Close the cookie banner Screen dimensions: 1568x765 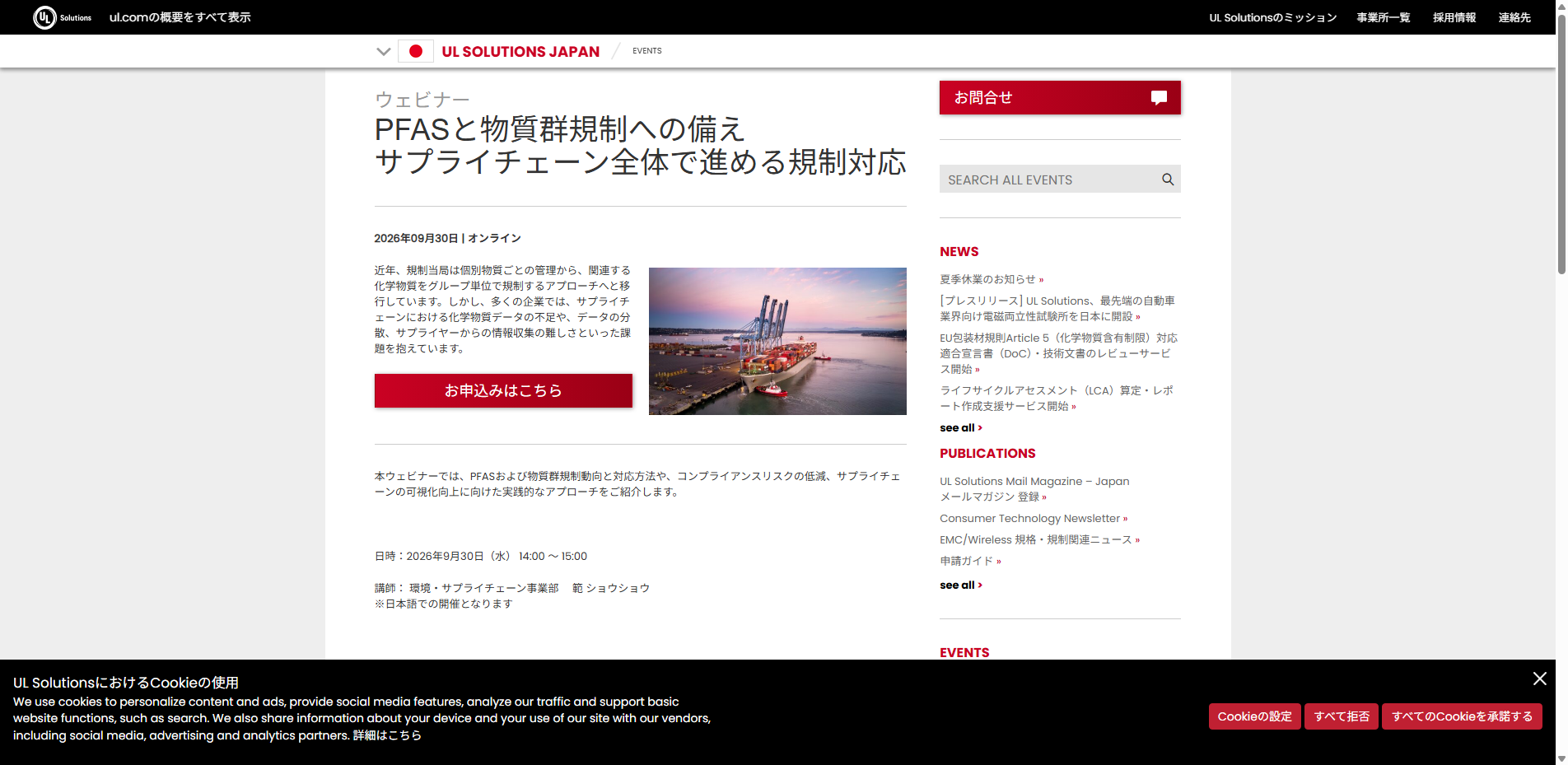tap(1540, 679)
